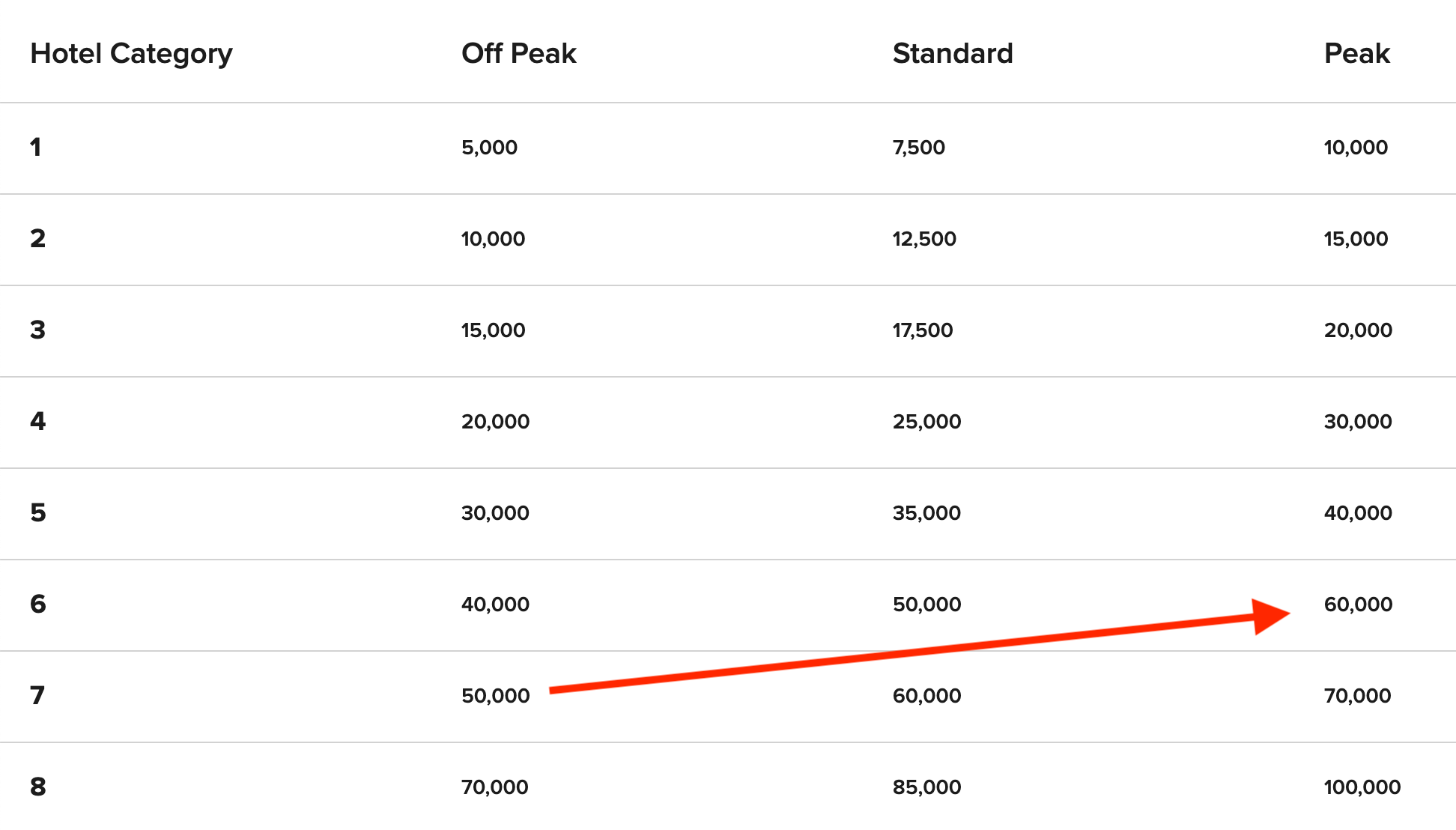Select category 5 Standard value 35,000
This screenshot has height=830, width=1456.
pyautogui.click(x=926, y=513)
